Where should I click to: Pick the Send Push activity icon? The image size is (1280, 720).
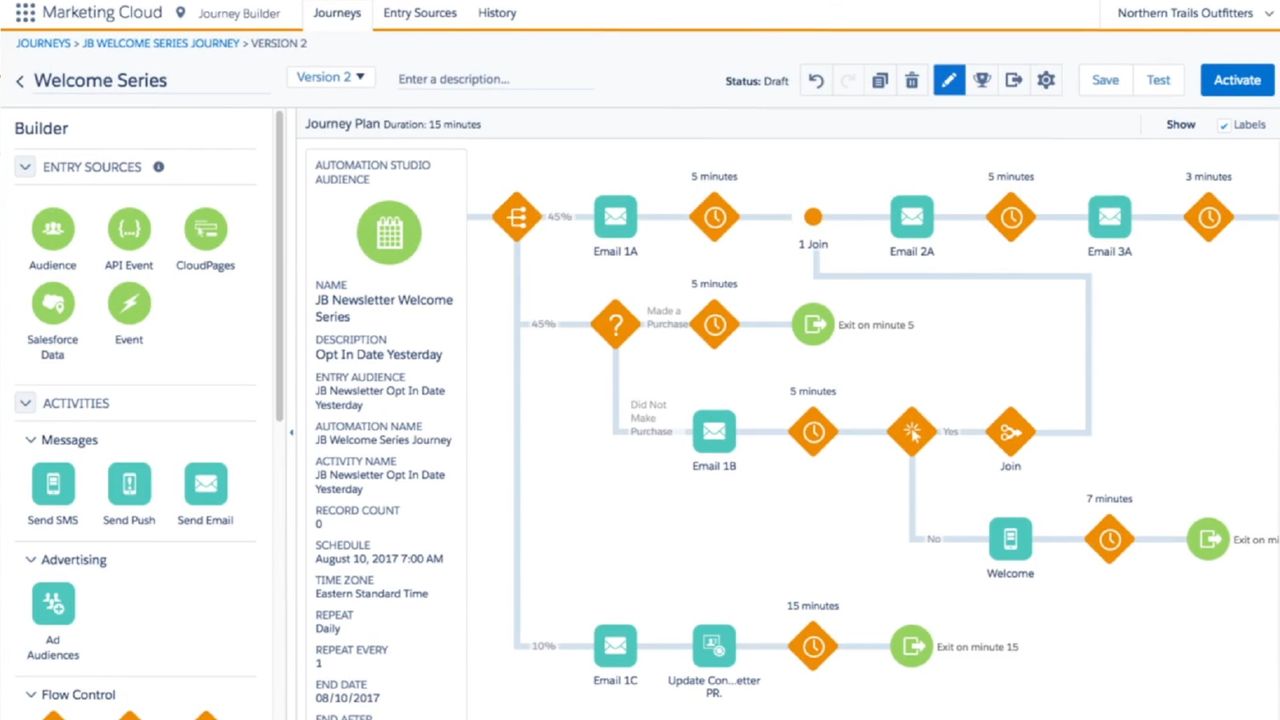129,484
